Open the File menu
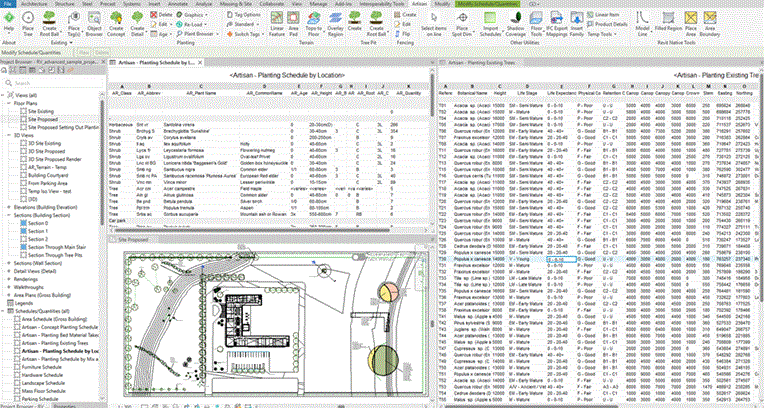764x408 pixels. pyautogui.click(x=9, y=4)
